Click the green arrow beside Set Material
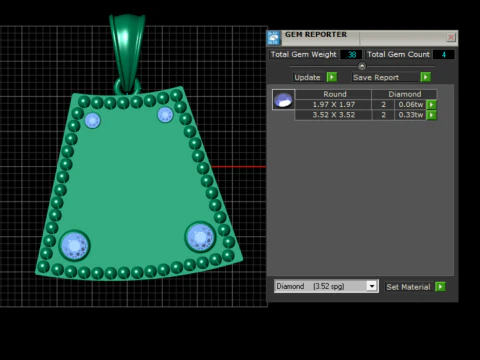The width and height of the screenshot is (480, 360). [x=440, y=287]
